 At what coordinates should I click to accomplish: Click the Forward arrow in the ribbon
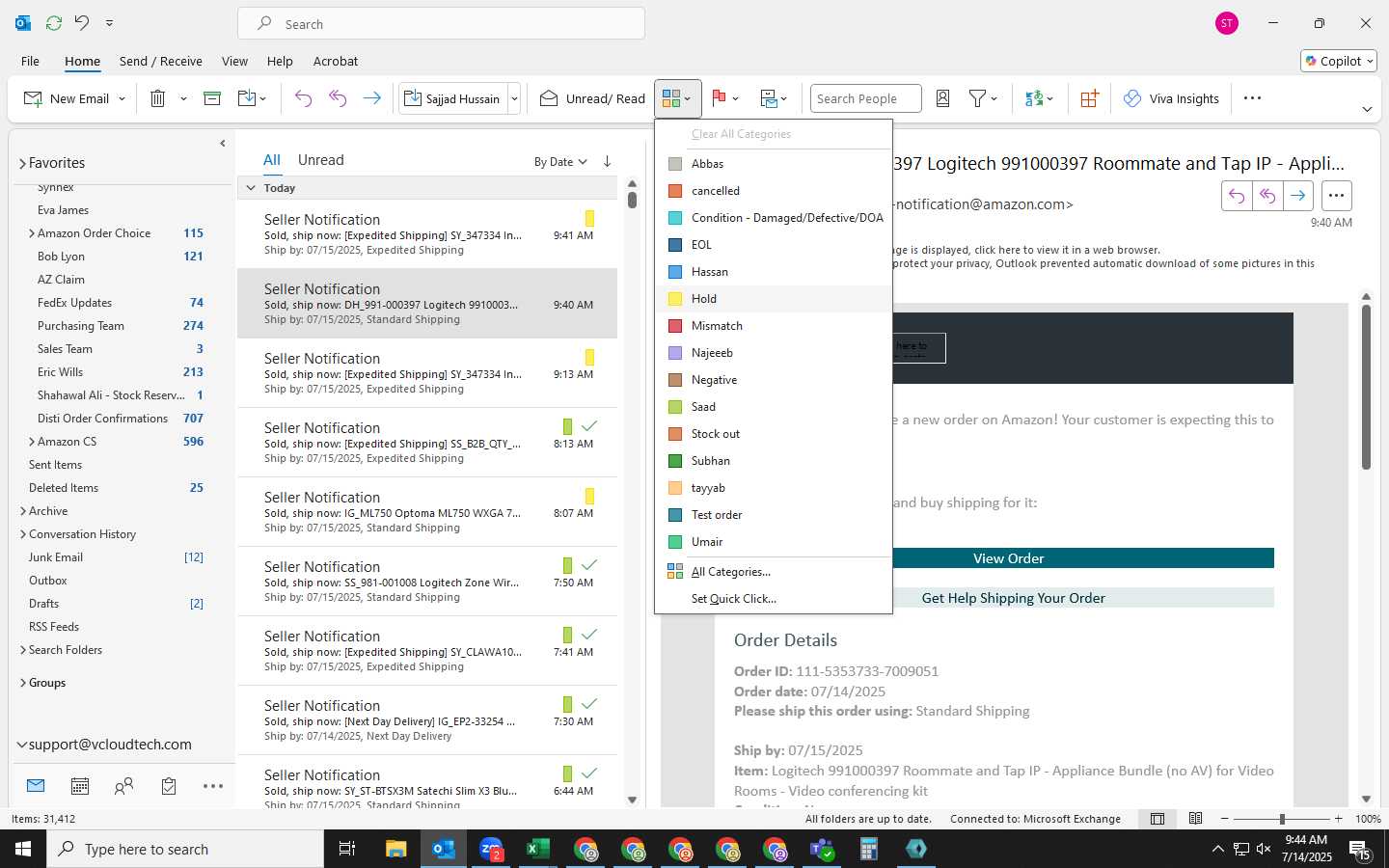click(x=371, y=98)
